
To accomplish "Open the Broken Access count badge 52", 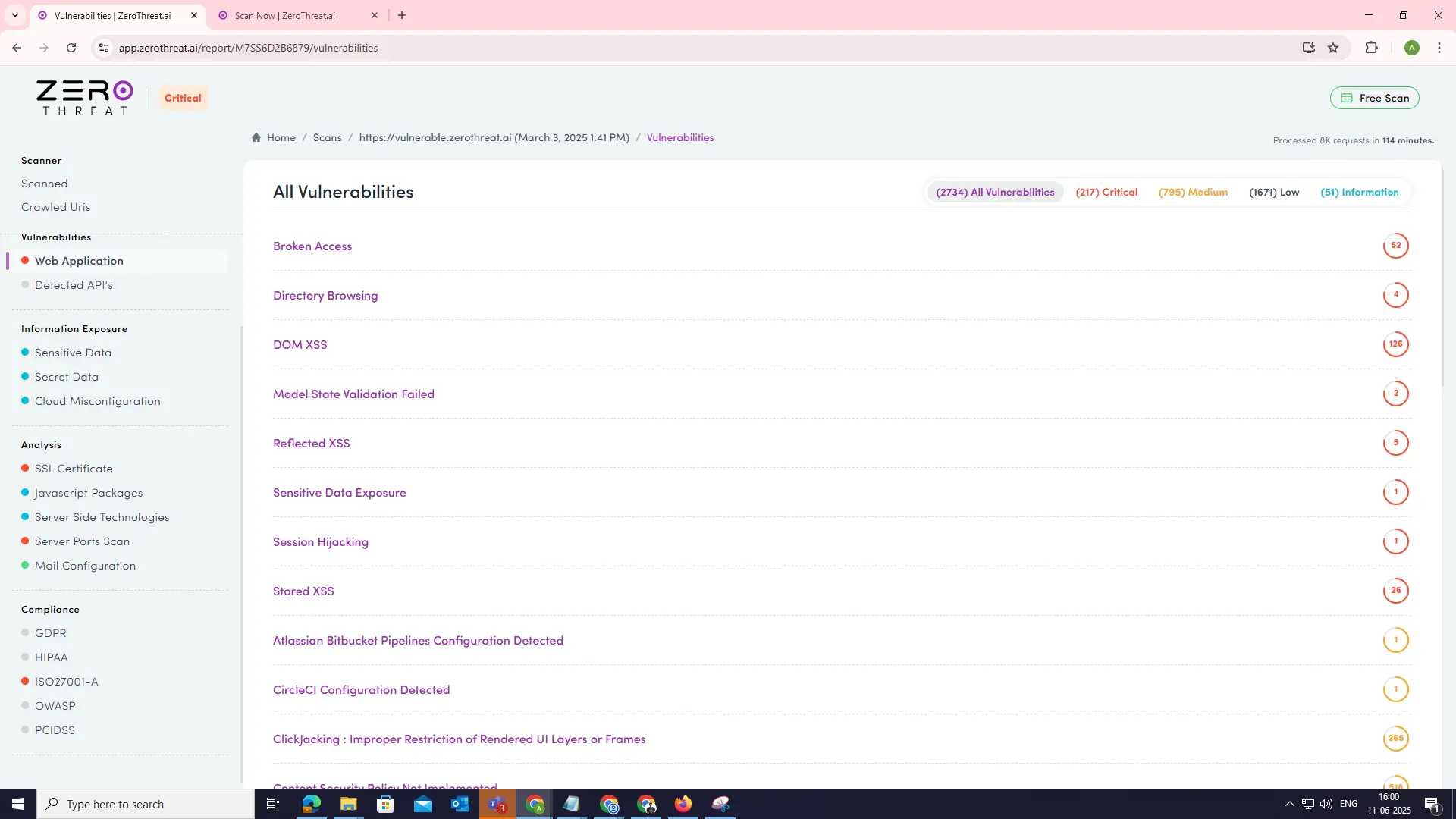I will [x=1395, y=246].
